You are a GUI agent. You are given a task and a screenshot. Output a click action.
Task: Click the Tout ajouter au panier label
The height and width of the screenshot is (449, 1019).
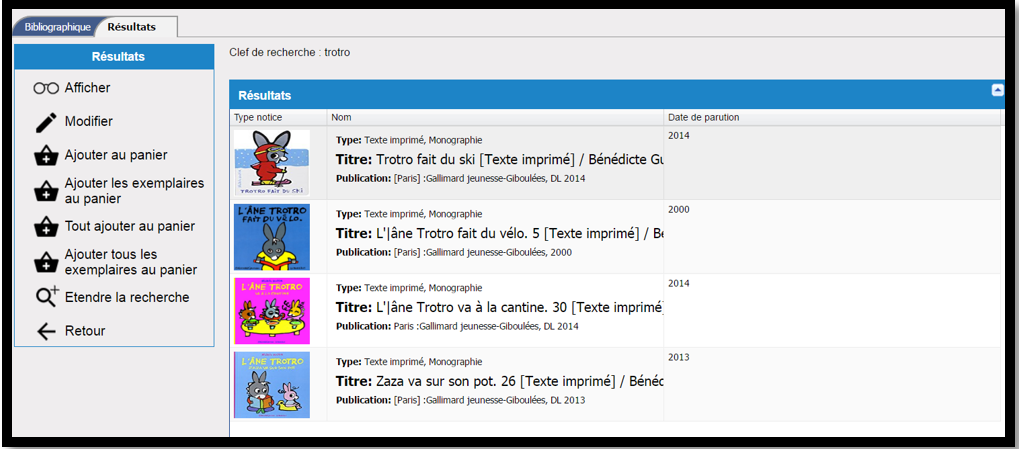[x=130, y=226]
